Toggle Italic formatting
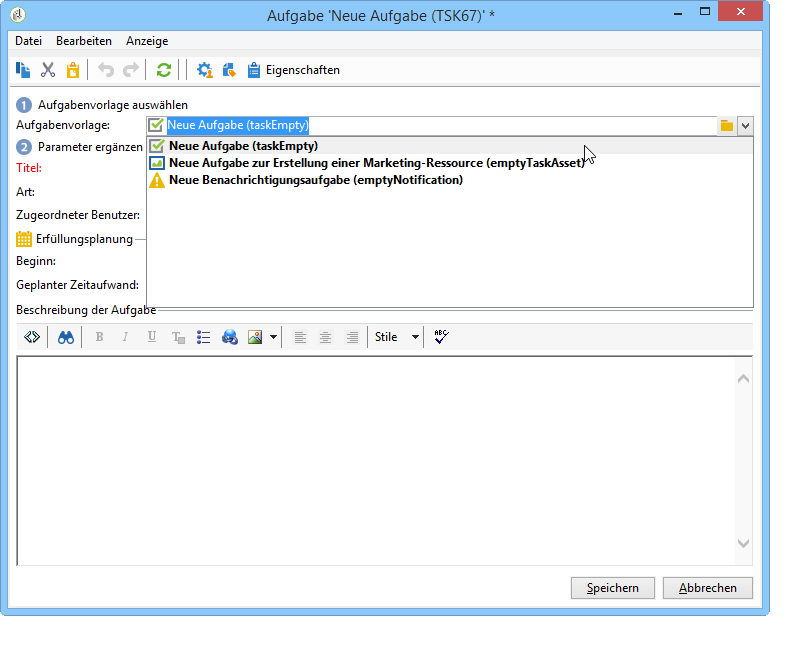 tap(125, 337)
